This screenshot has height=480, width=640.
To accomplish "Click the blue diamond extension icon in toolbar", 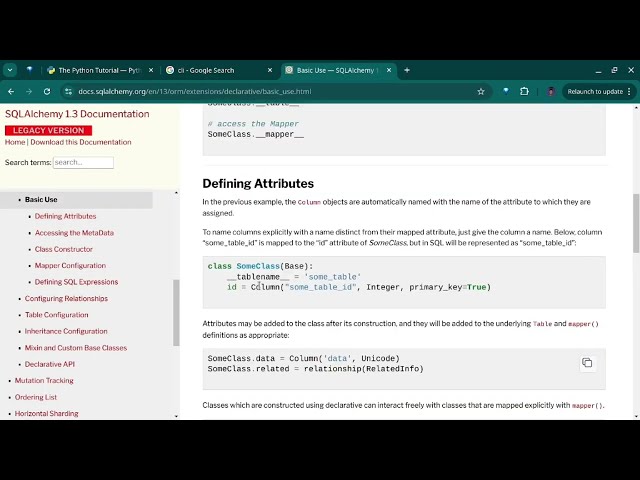I will 506,91.
